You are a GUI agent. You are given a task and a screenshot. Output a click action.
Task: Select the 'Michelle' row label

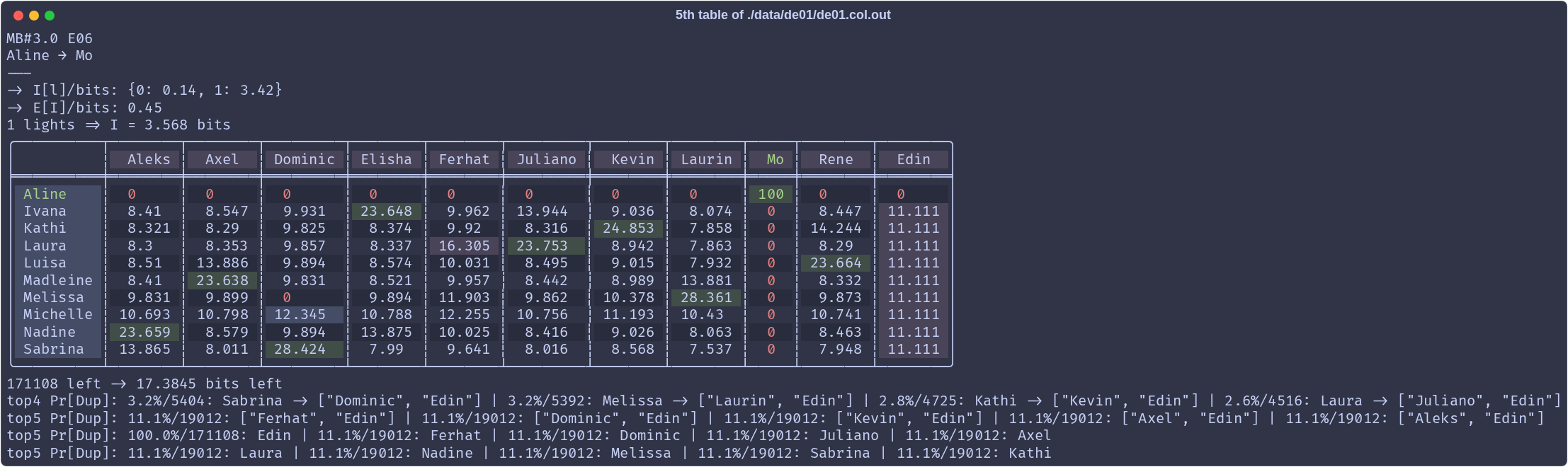[x=57, y=314]
